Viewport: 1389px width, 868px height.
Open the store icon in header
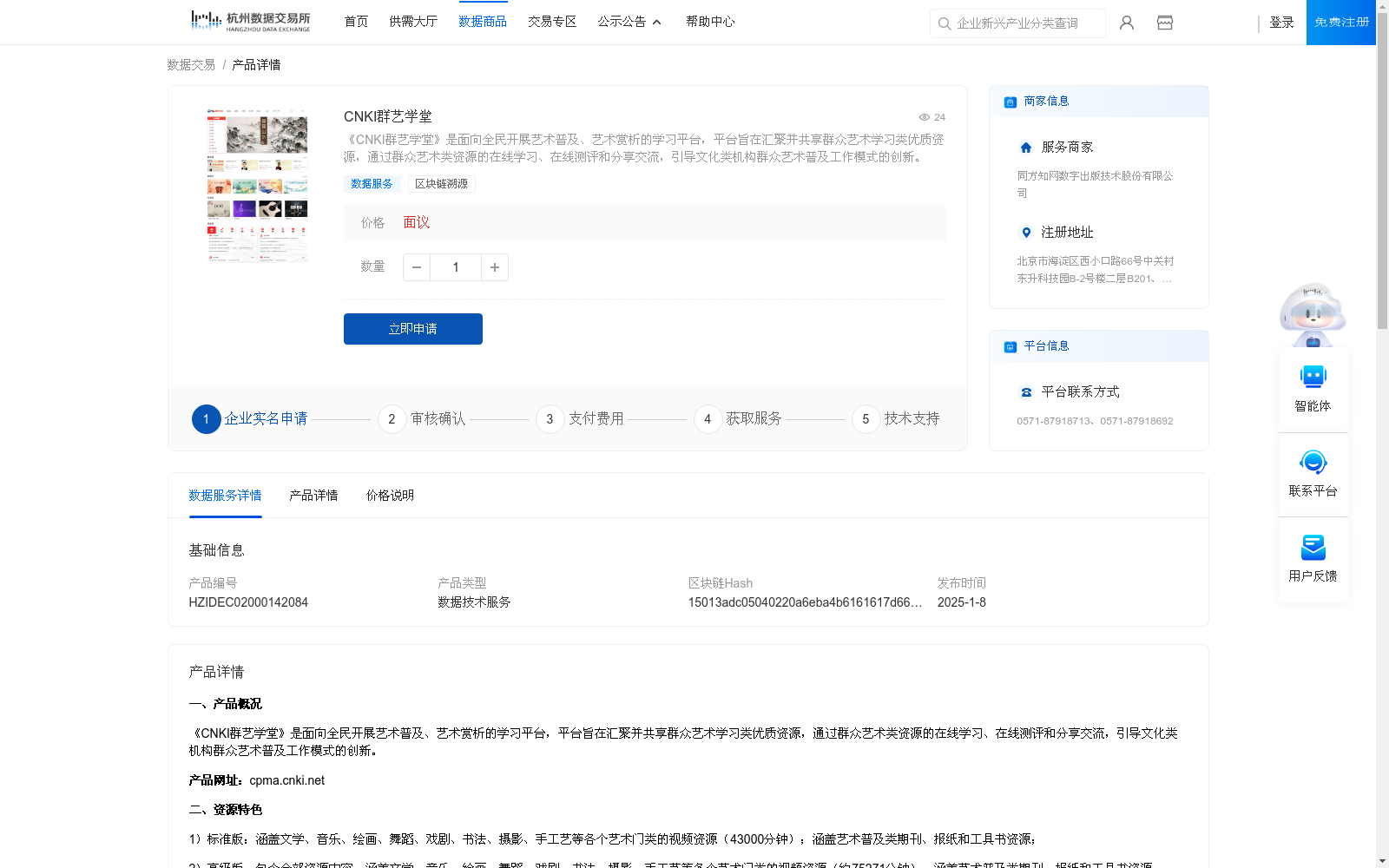pyautogui.click(x=1165, y=23)
